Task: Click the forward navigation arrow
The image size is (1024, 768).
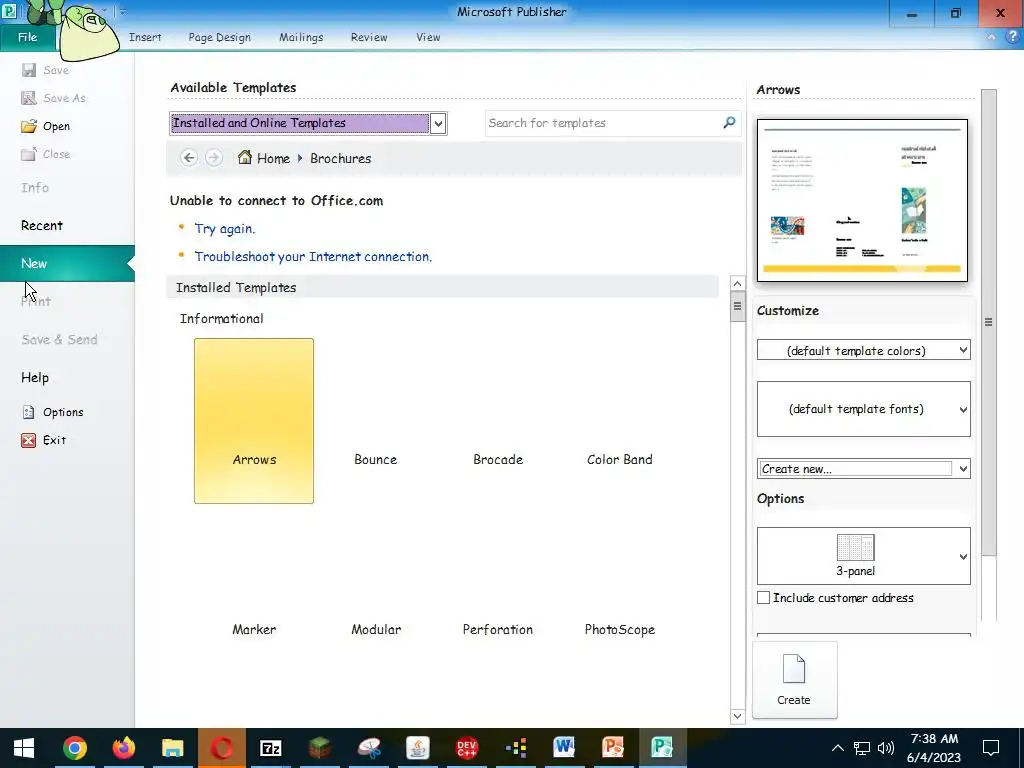Action: [x=214, y=158]
